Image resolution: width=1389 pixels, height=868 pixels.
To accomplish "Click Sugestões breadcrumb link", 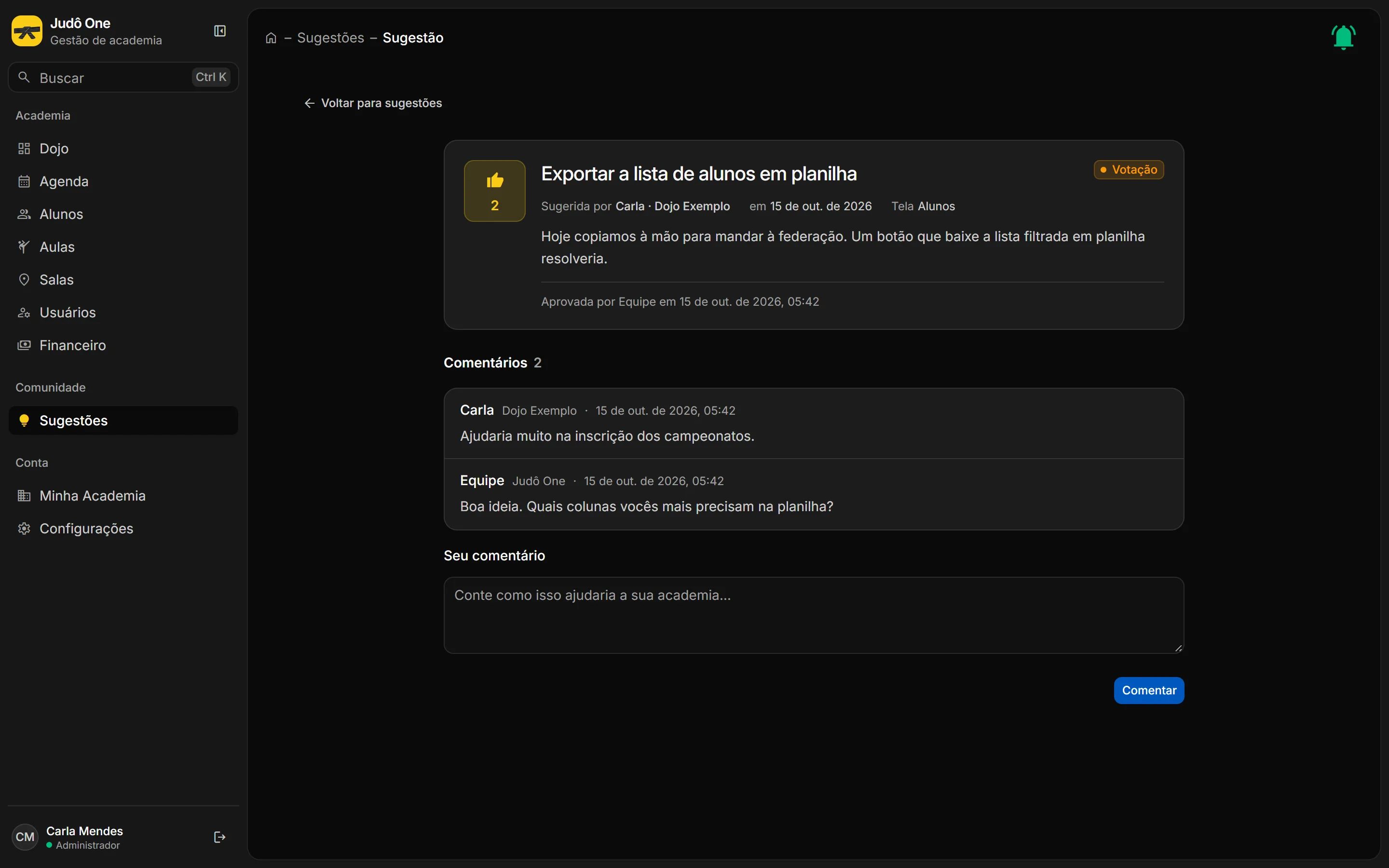I will click(330, 38).
